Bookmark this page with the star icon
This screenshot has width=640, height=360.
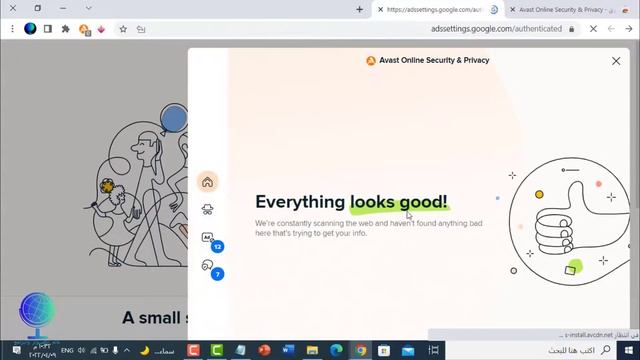[x=123, y=29]
